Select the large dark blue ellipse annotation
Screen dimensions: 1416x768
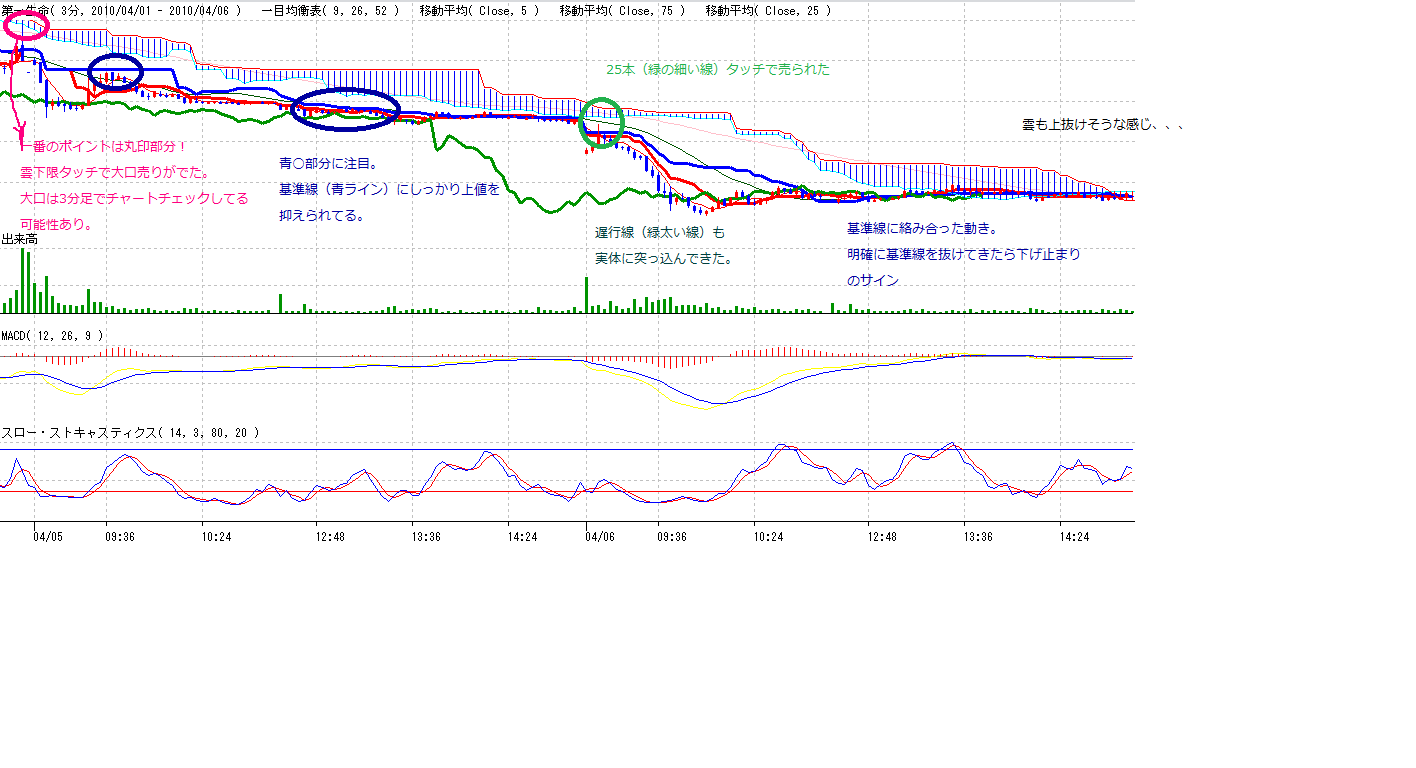[345, 109]
